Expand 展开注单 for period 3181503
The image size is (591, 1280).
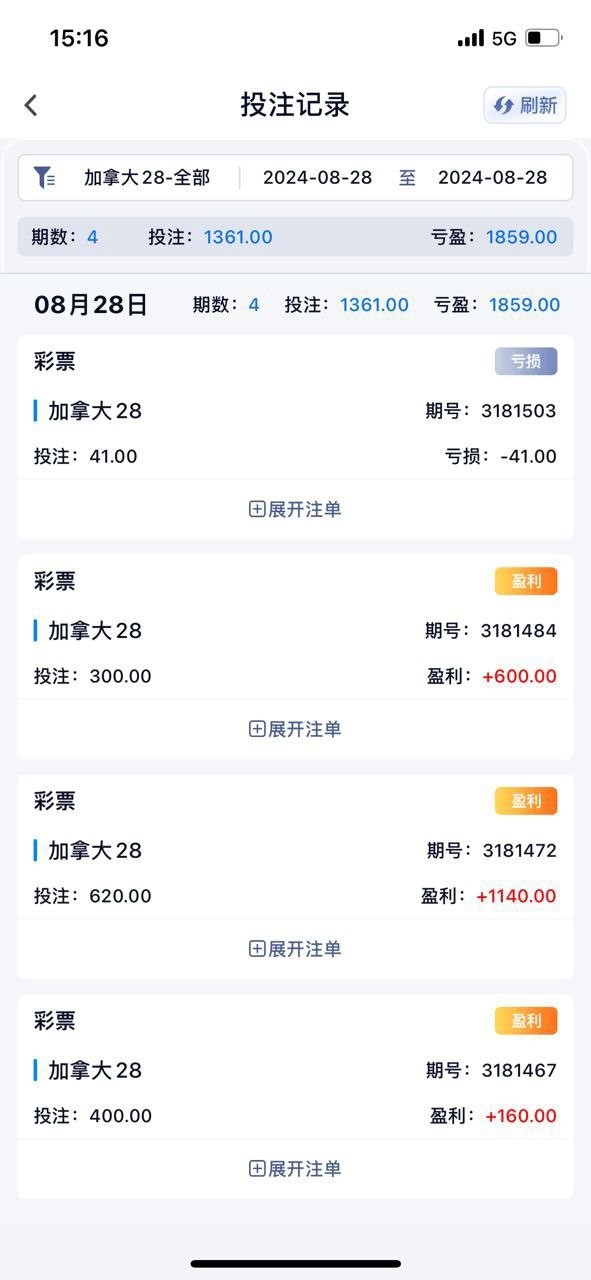tap(296, 509)
